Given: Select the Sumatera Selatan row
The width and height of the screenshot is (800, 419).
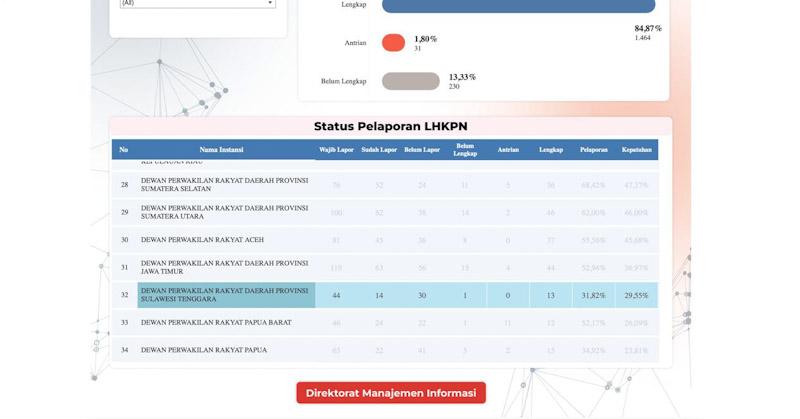Looking at the screenshot, I should [x=224, y=185].
